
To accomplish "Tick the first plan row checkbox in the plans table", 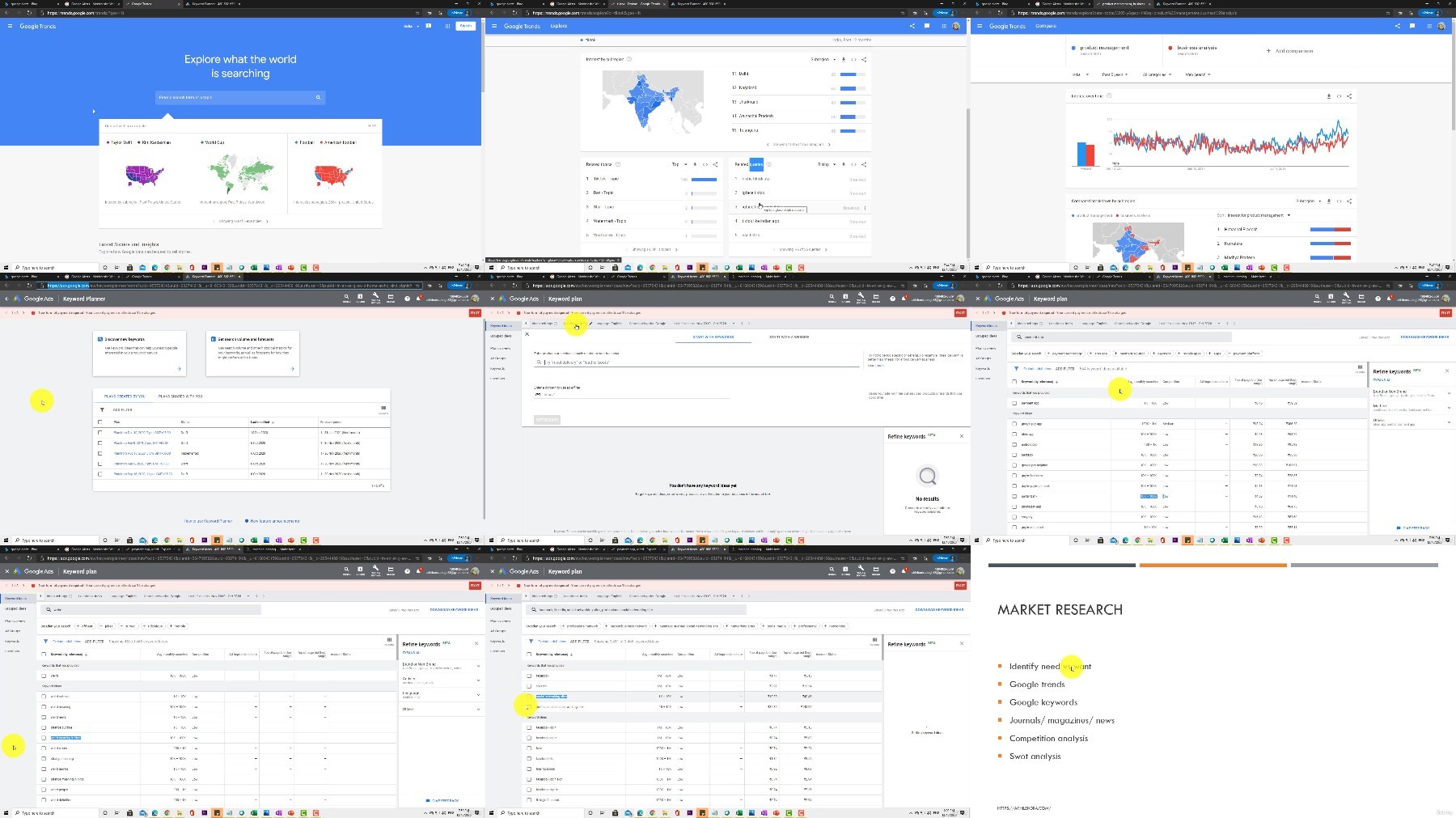I will pos(100,432).
